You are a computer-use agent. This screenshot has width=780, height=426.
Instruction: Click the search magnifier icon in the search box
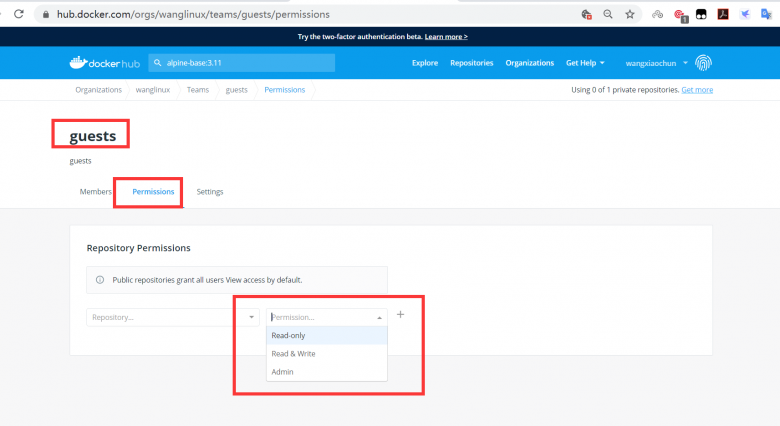tap(158, 63)
